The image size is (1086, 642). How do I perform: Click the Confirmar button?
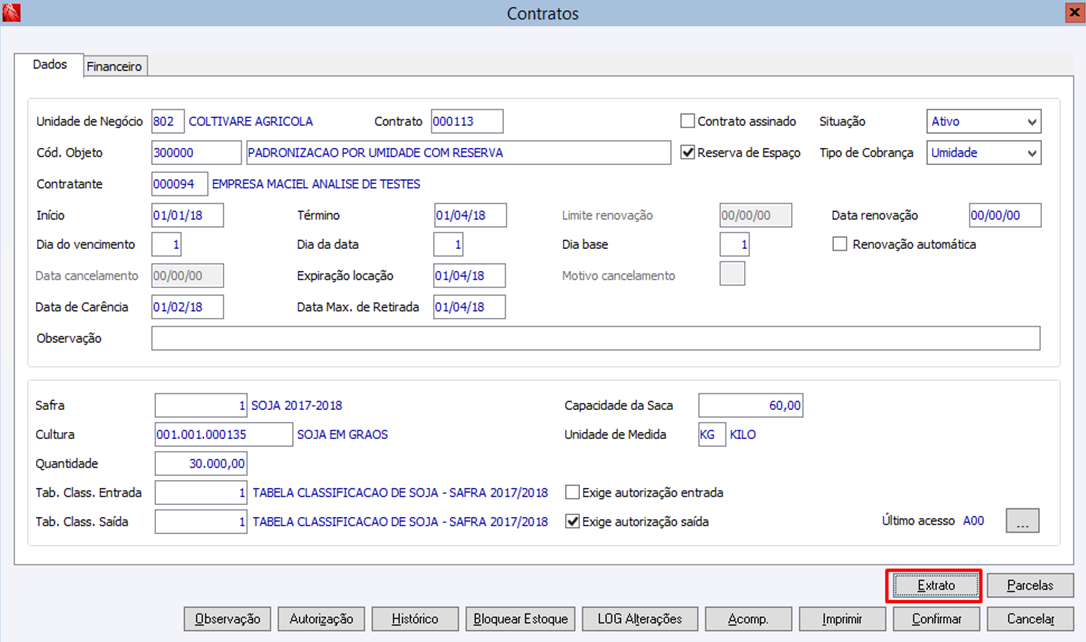[x=936, y=619]
